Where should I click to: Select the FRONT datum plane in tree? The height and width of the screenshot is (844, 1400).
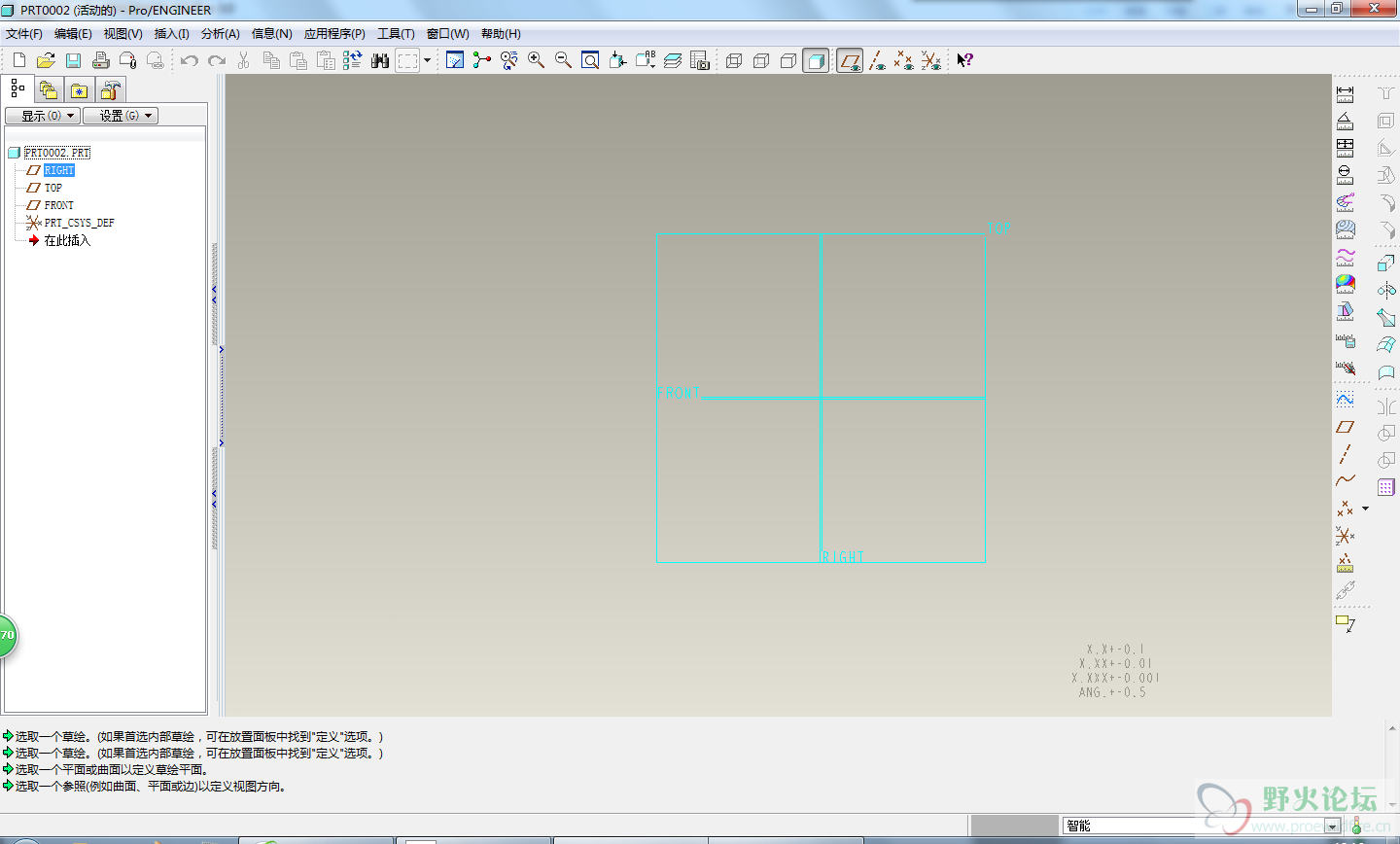(x=58, y=205)
